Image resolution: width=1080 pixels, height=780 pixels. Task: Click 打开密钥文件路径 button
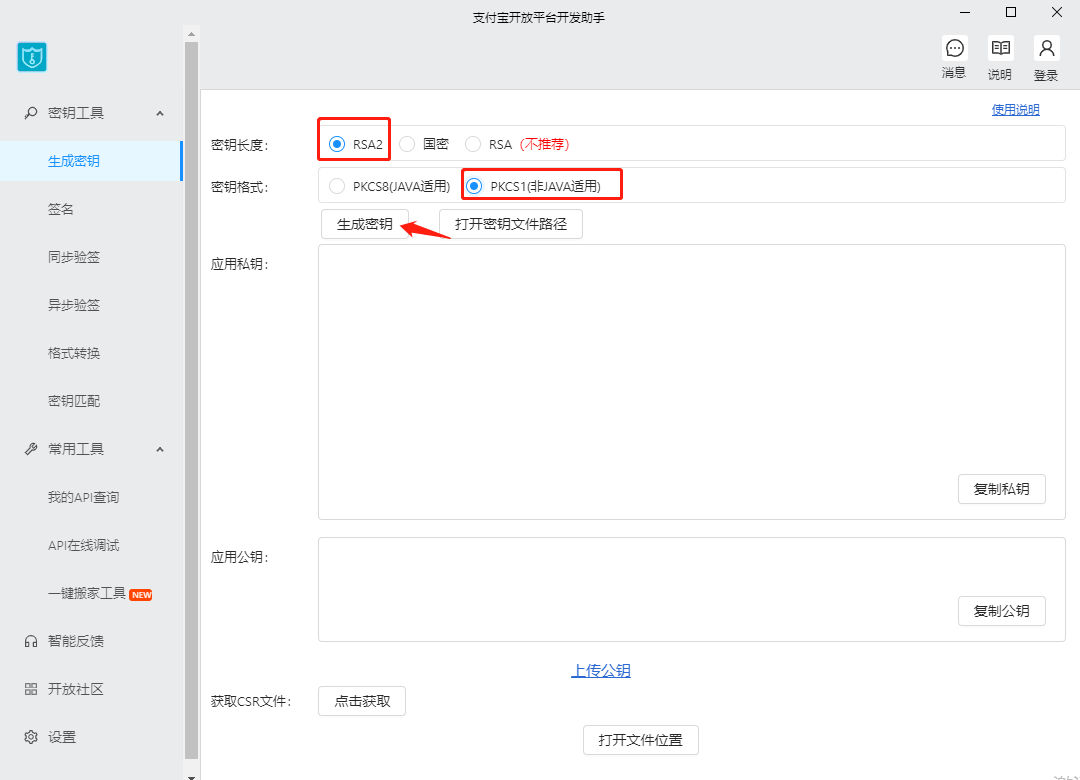click(x=511, y=224)
